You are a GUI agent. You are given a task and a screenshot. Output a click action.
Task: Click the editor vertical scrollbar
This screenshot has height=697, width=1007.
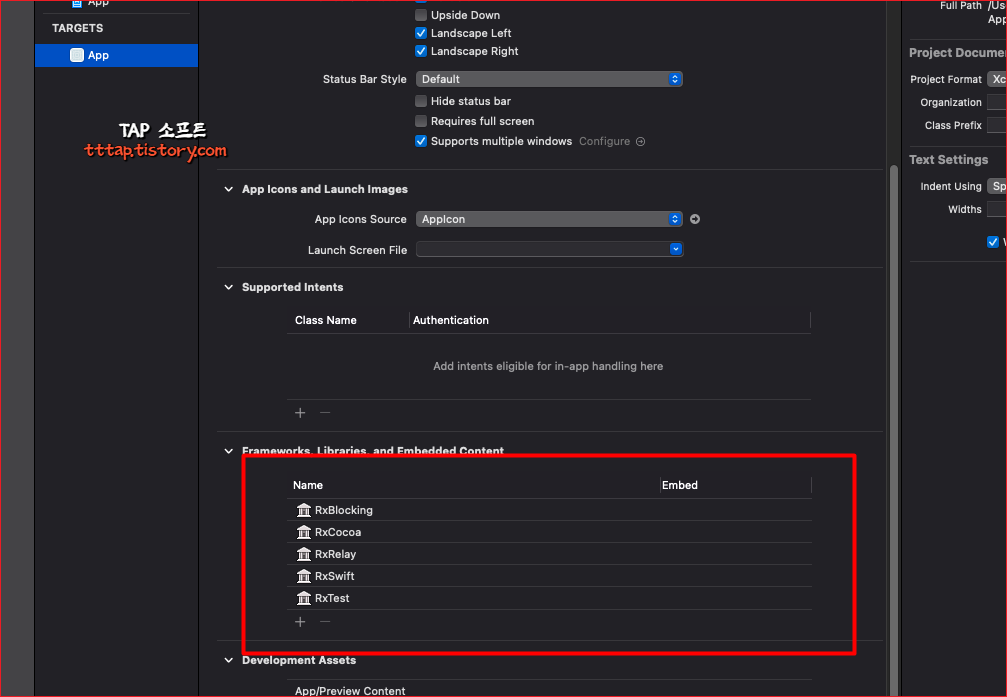pos(893,430)
